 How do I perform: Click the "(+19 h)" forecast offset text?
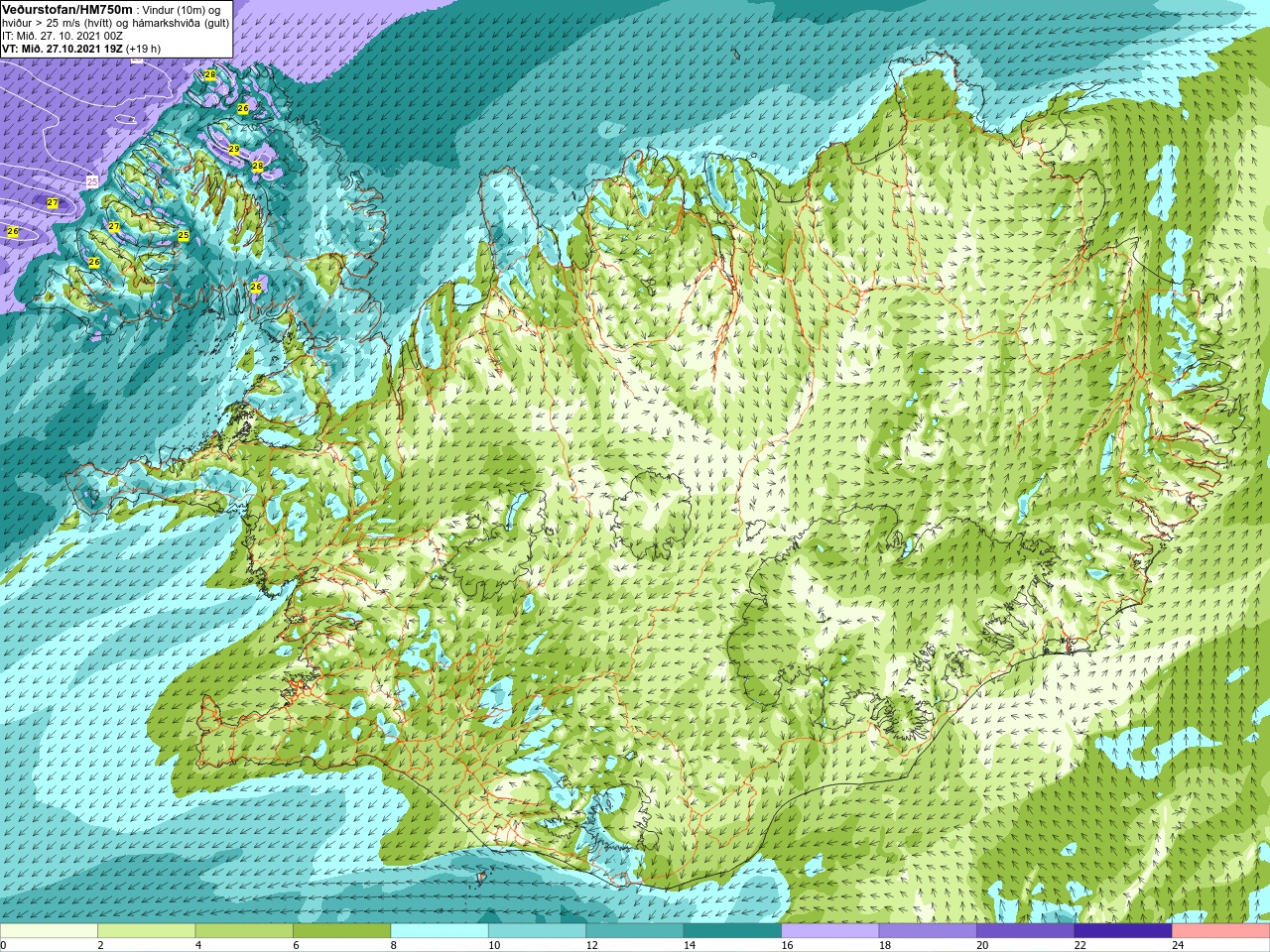[143, 49]
